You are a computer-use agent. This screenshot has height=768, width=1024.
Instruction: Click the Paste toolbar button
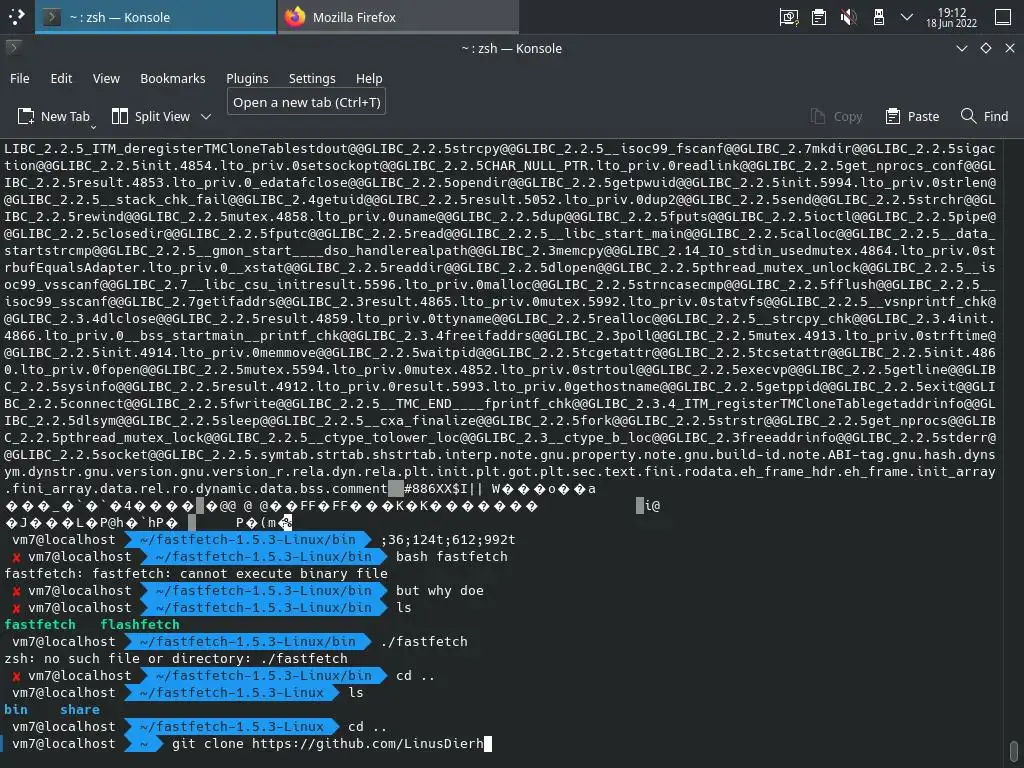pyautogui.click(x=912, y=116)
